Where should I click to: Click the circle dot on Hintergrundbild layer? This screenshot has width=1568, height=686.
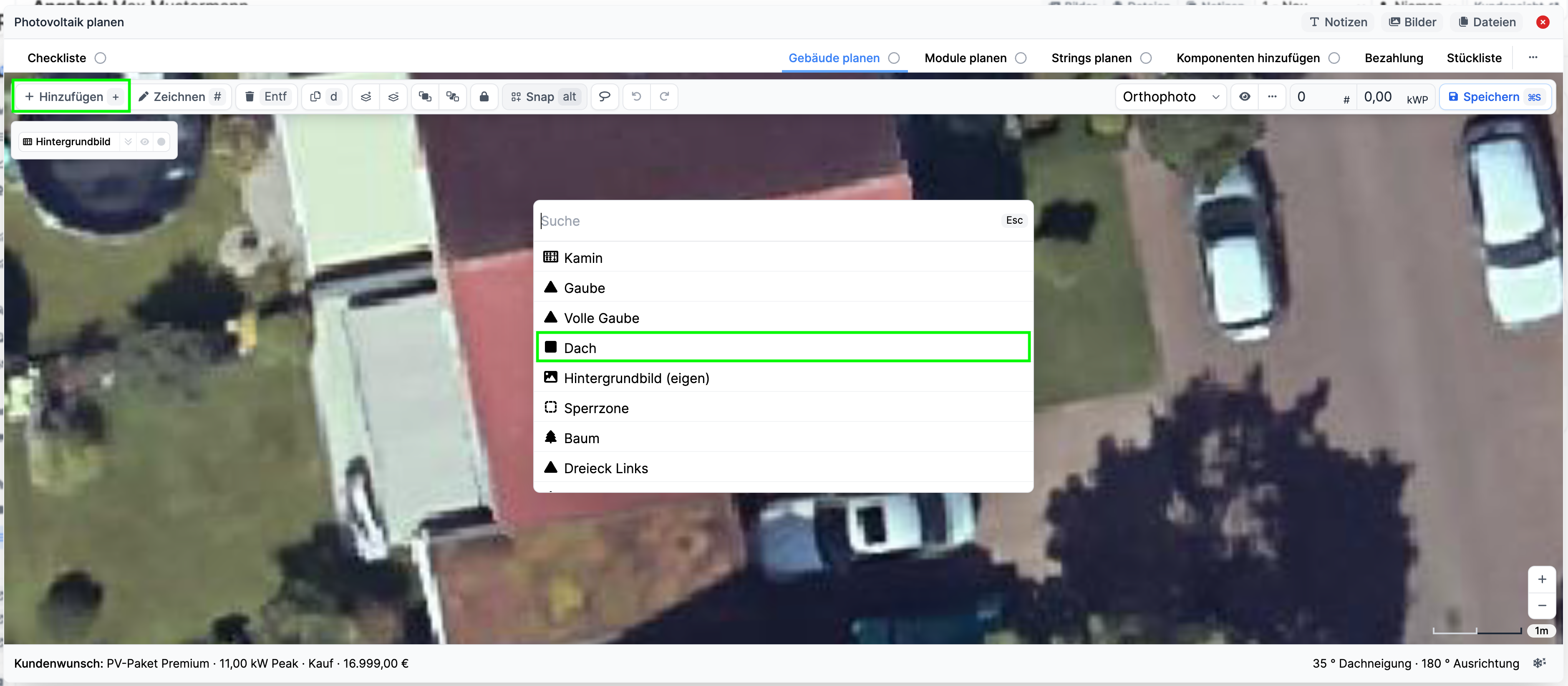pyautogui.click(x=161, y=142)
